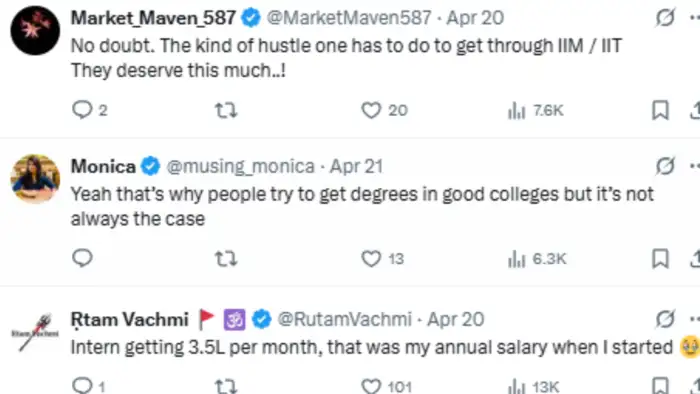Open Grok icon on Rtam Vachmi's tweet
This screenshot has height=394, width=700.
coord(665,319)
